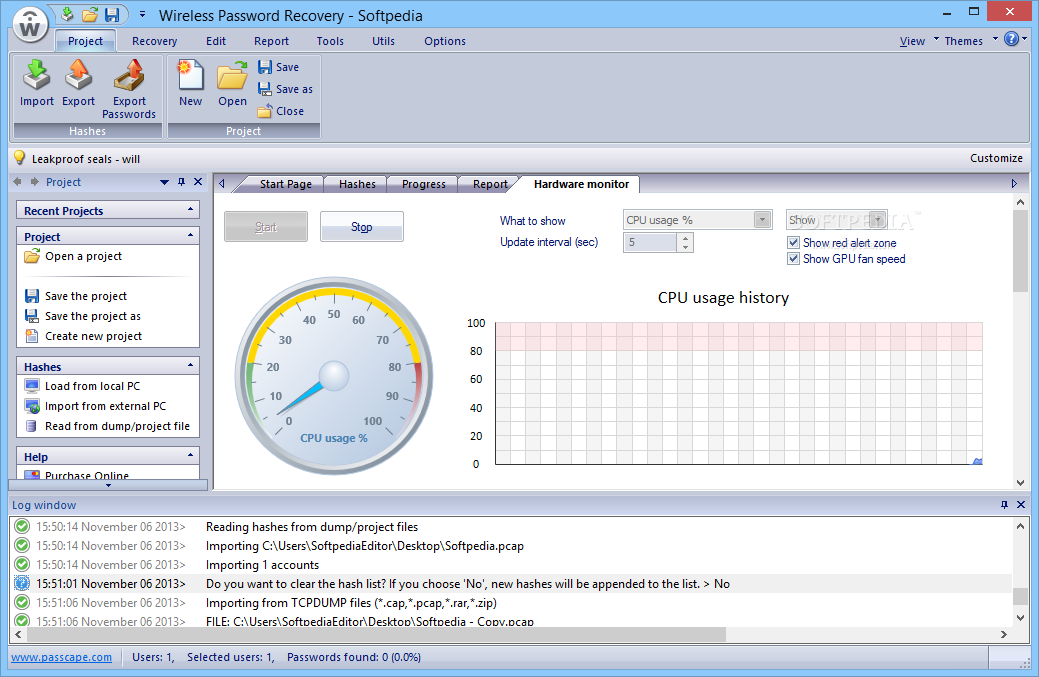
Task: Click the Stop monitoring button
Action: pos(362,227)
